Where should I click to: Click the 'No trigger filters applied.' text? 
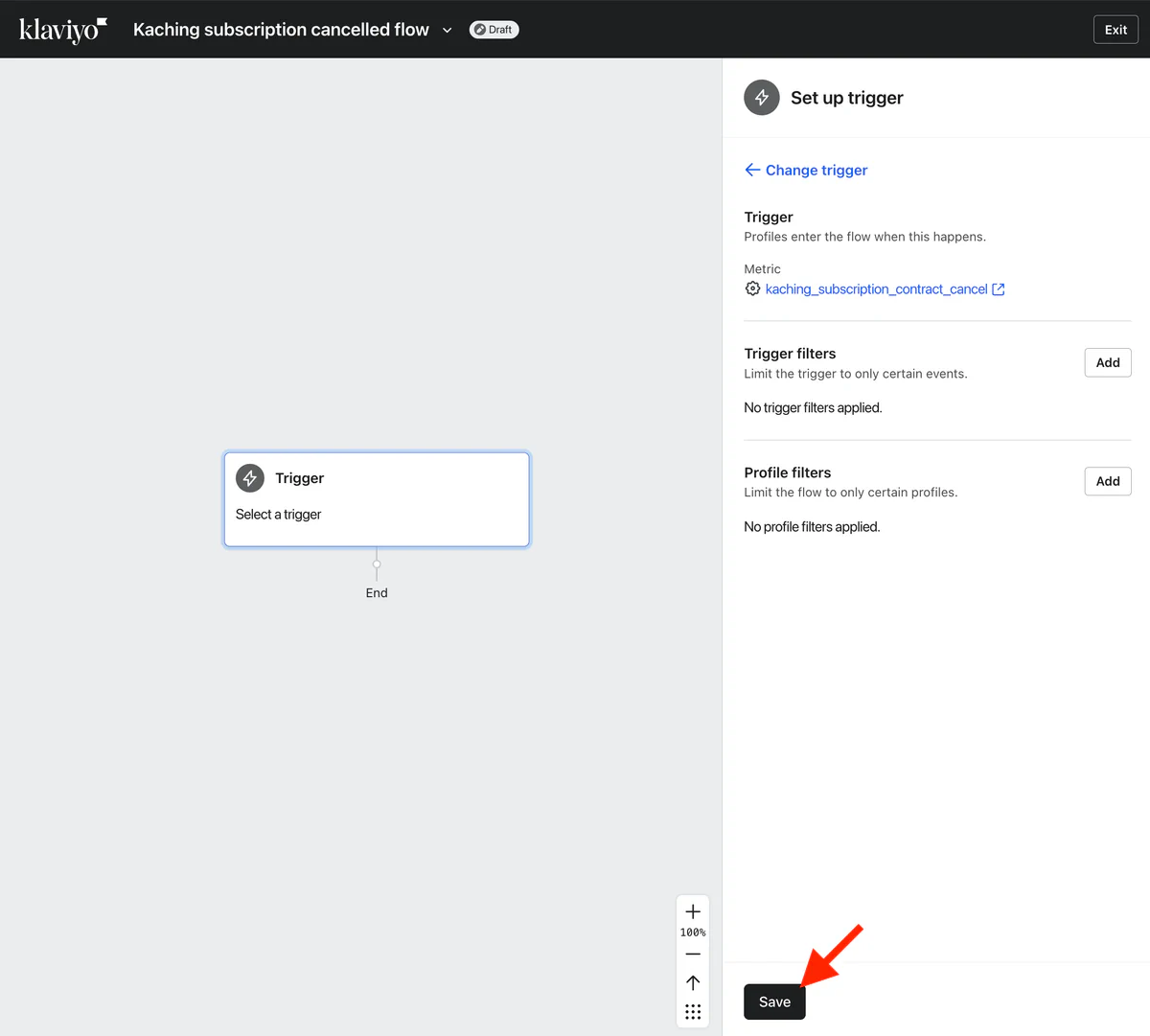[813, 407]
